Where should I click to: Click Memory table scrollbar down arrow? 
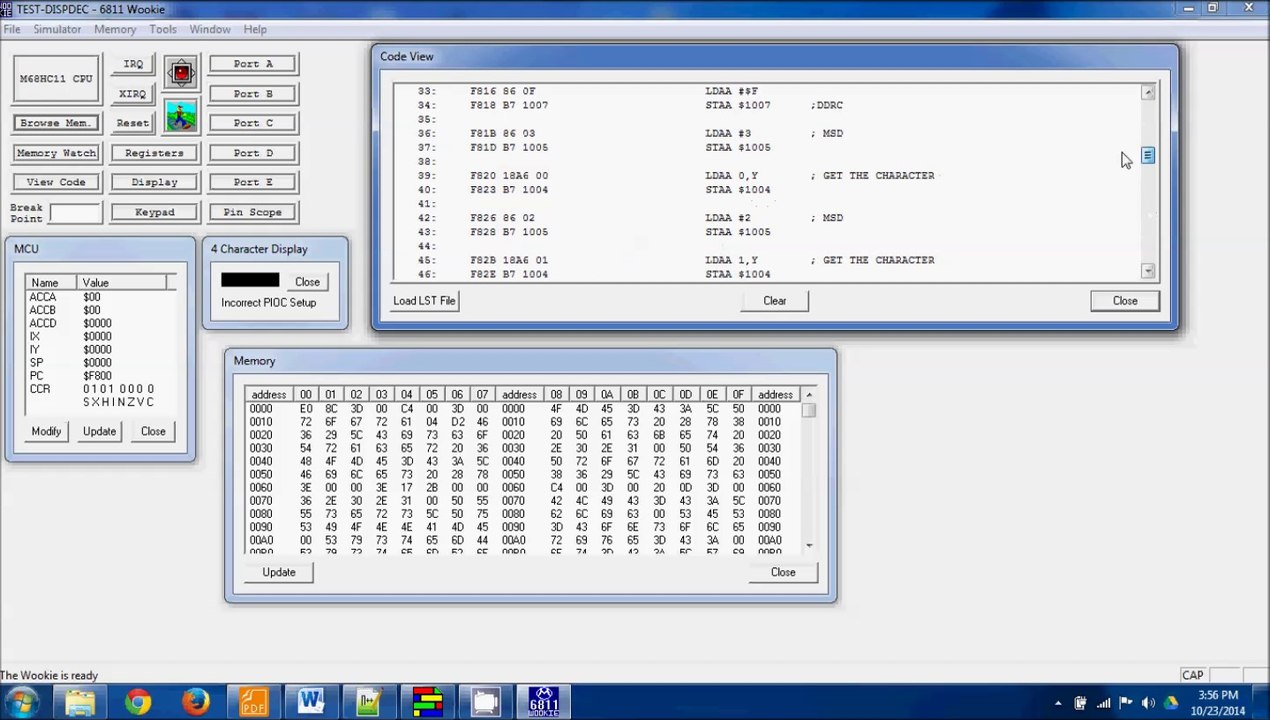tap(809, 546)
